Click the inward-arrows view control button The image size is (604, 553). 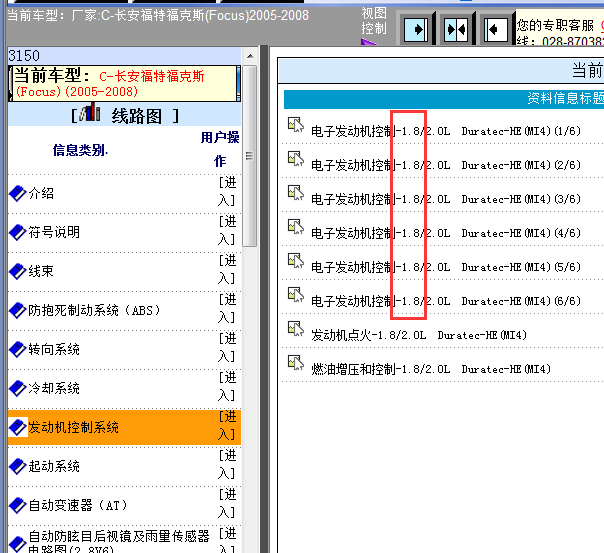(x=456, y=29)
